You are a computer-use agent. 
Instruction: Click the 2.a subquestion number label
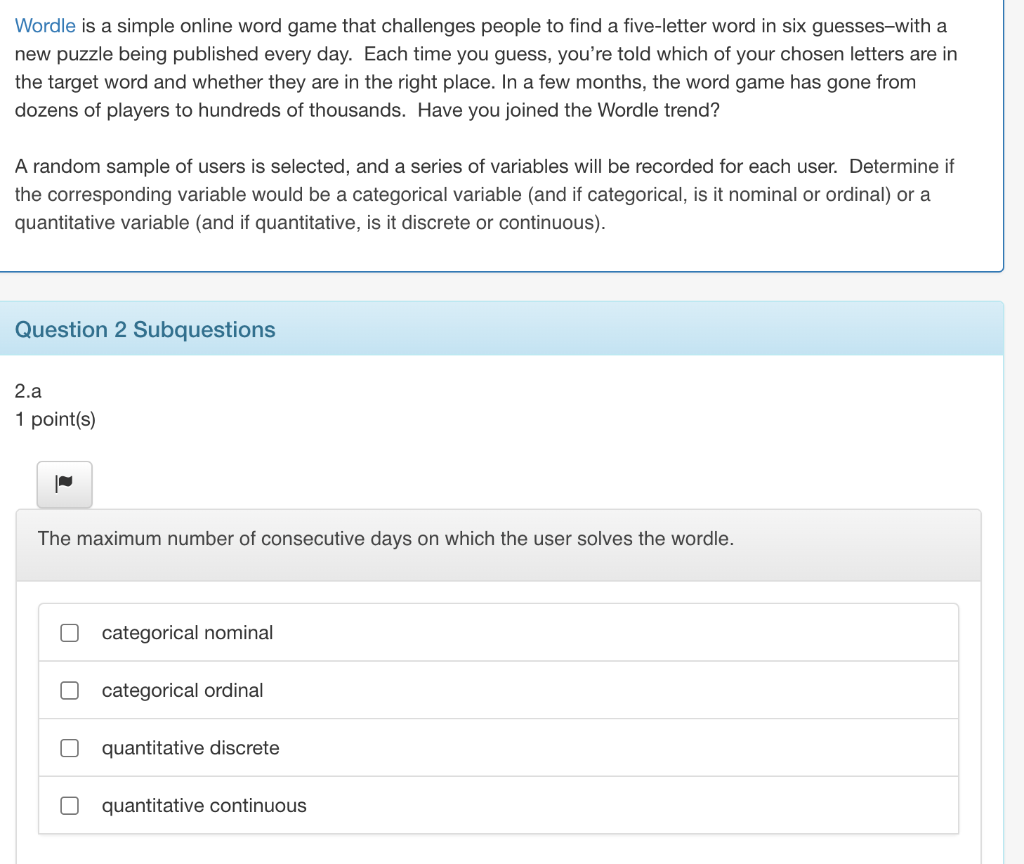point(27,391)
